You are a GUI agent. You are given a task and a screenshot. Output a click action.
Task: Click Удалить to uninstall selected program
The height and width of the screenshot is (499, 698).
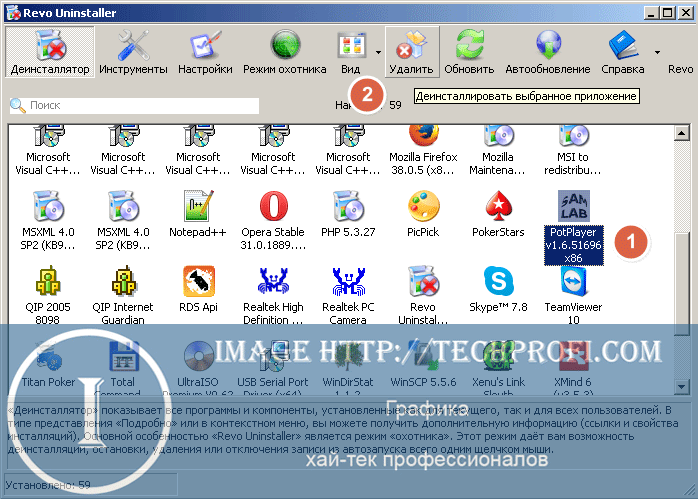pos(412,52)
